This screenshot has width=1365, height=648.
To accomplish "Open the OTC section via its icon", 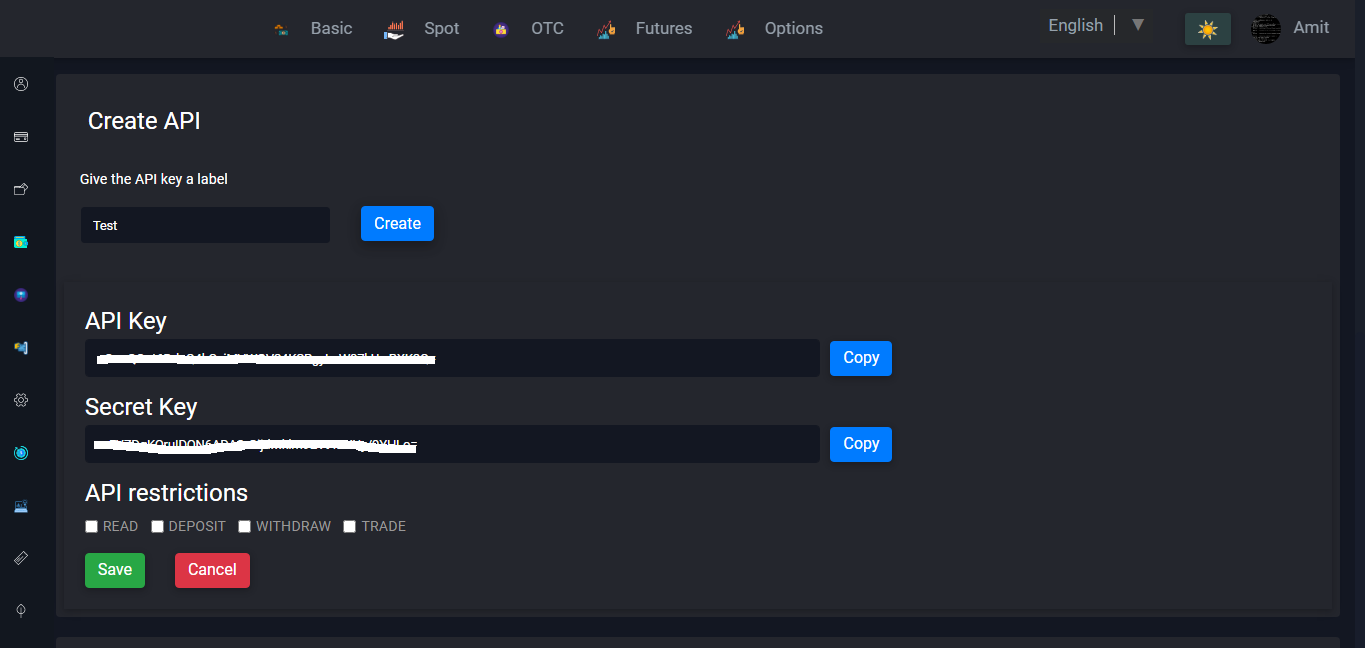I will (x=500, y=28).
